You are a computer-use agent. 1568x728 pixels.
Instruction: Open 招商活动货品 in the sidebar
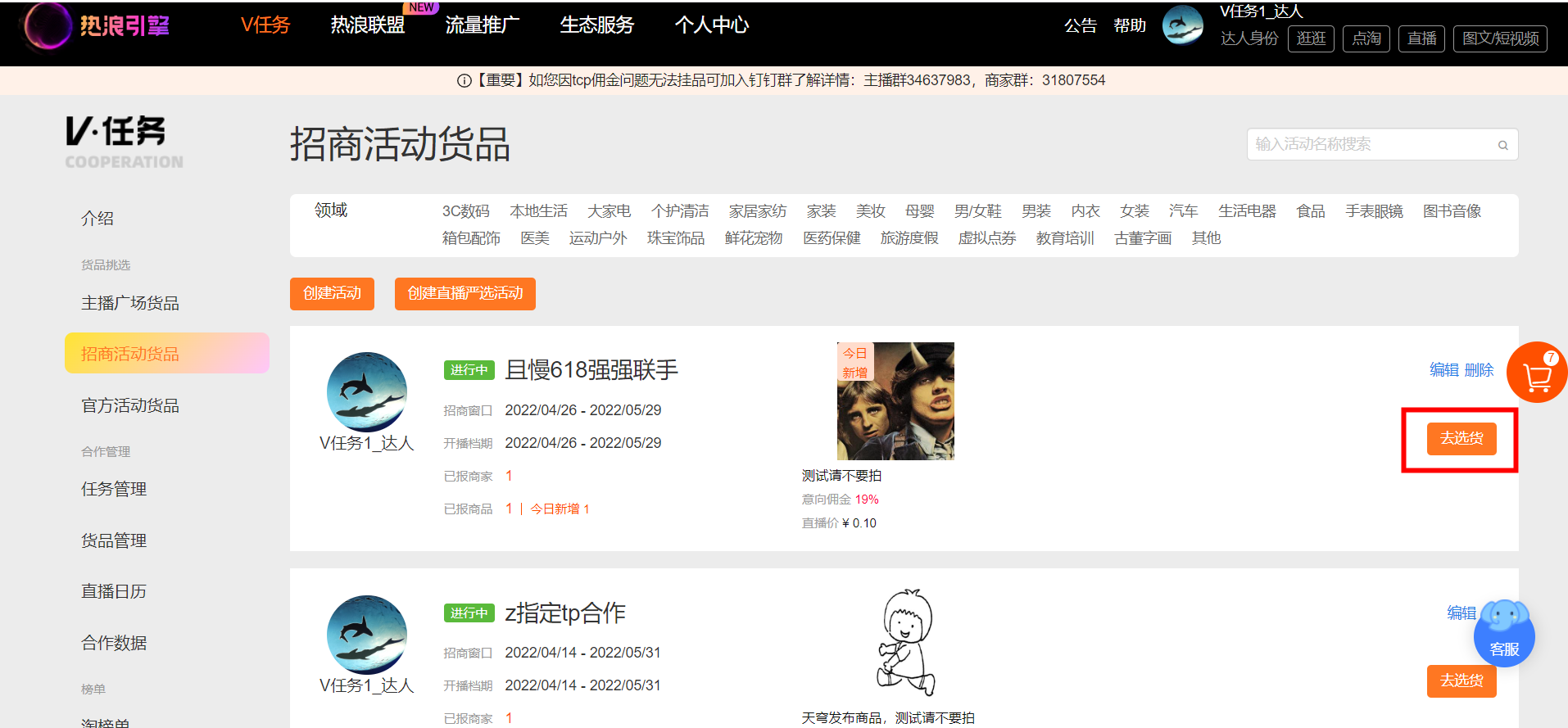click(x=167, y=353)
